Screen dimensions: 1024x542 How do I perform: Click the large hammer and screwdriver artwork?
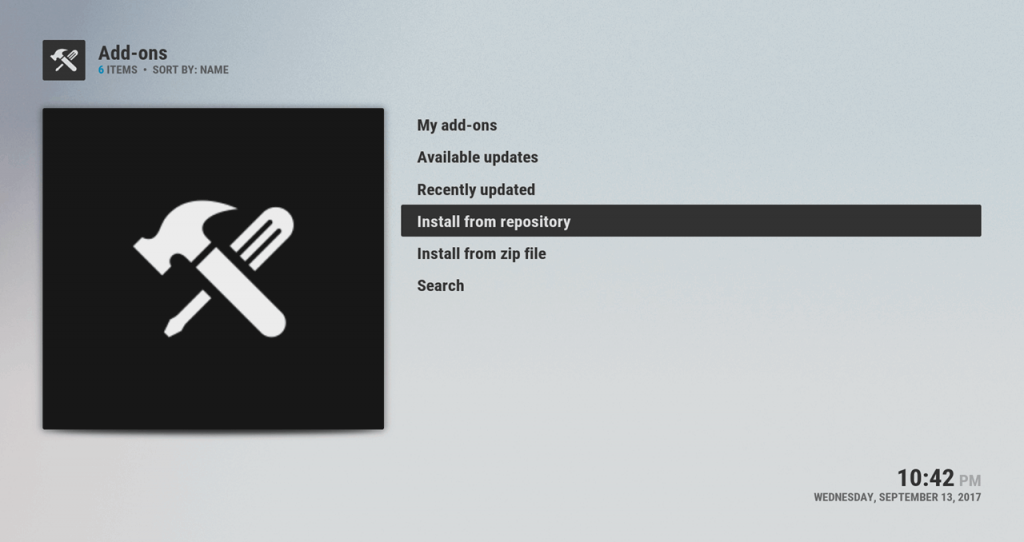coord(213,269)
